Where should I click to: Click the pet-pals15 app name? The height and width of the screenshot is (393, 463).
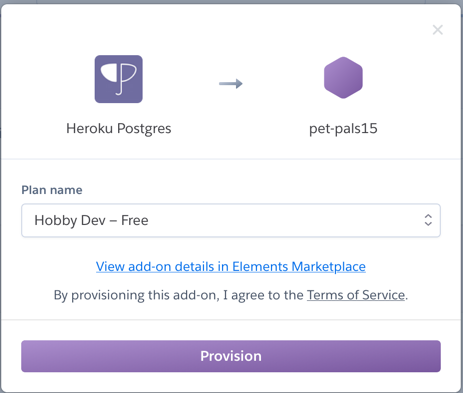343,129
